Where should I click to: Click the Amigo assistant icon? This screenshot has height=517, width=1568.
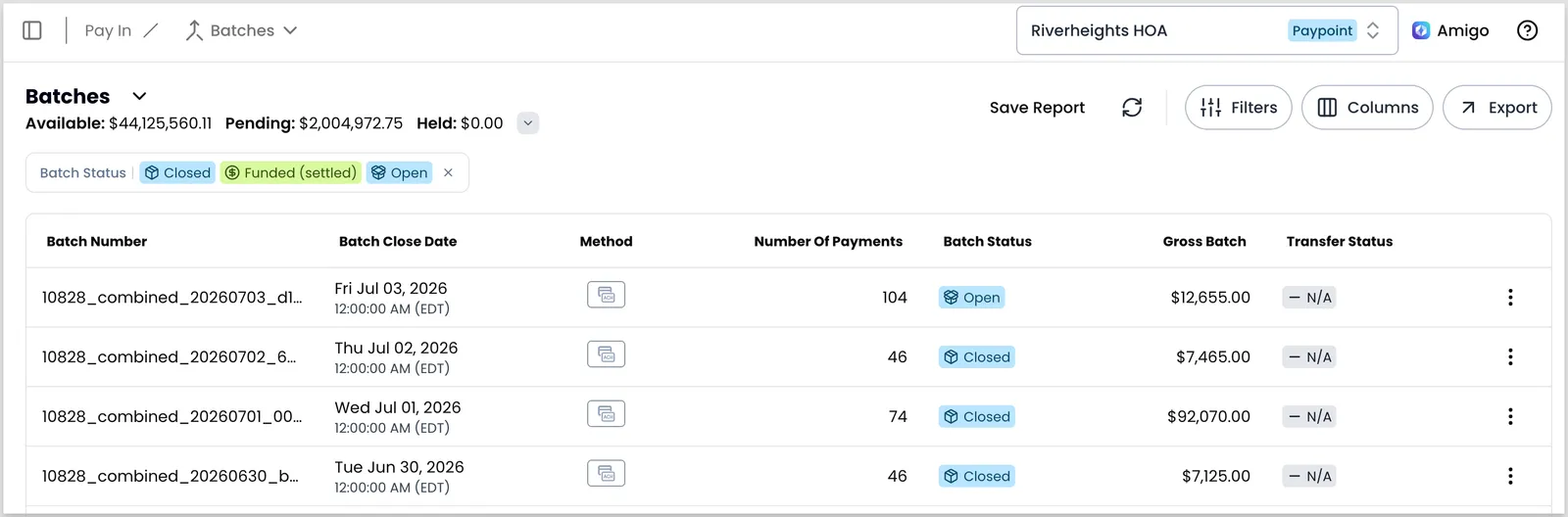click(x=1421, y=30)
